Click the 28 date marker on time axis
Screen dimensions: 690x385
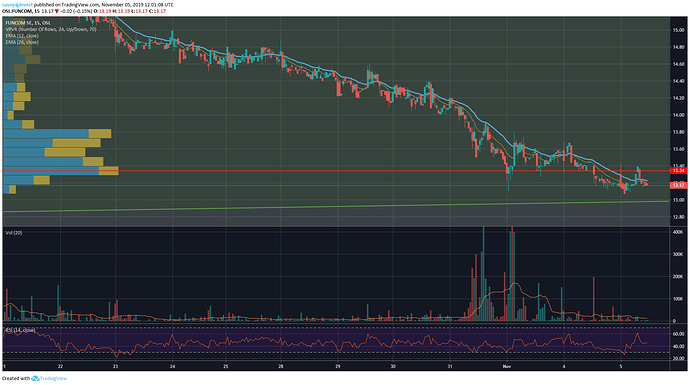click(x=281, y=366)
